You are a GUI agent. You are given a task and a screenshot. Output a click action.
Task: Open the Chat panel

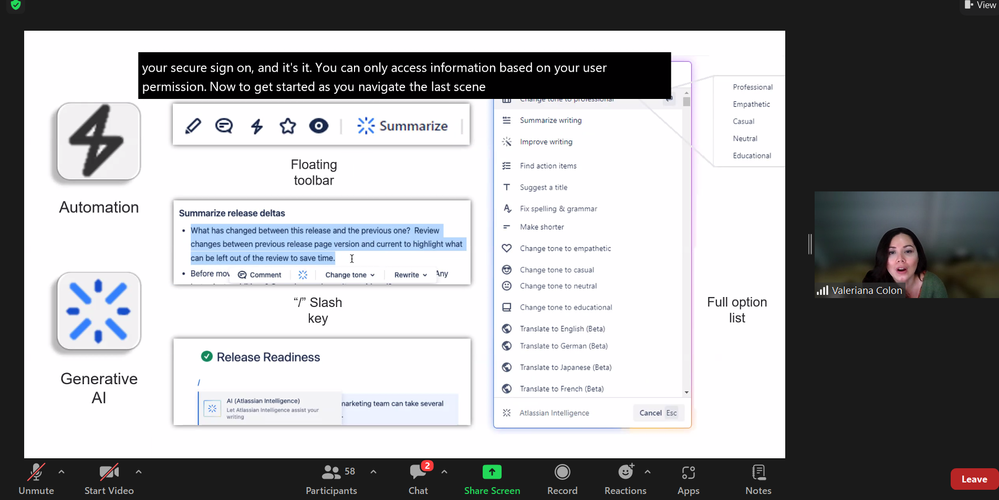[418, 479]
